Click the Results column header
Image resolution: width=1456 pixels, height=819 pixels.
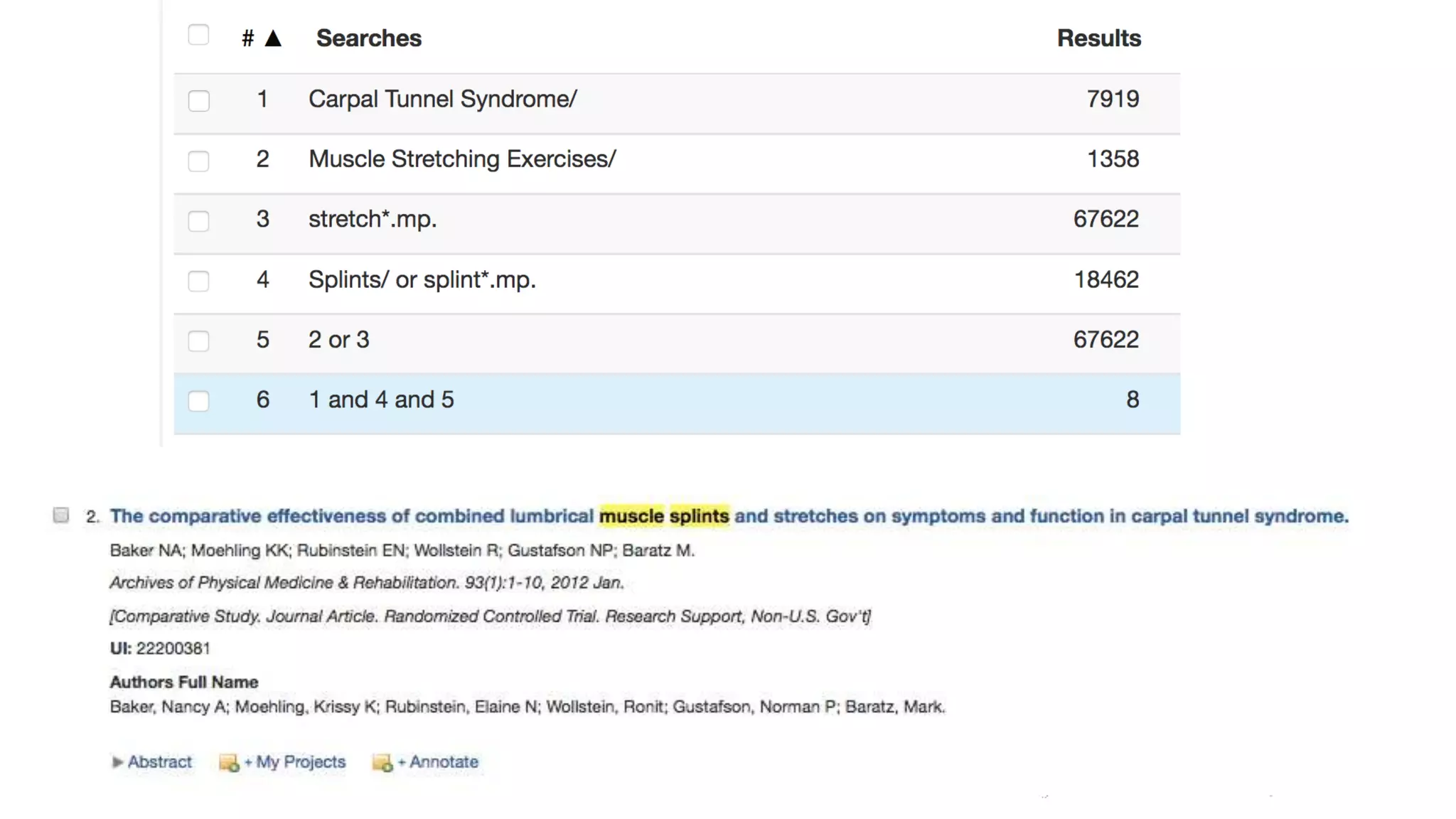1098,38
